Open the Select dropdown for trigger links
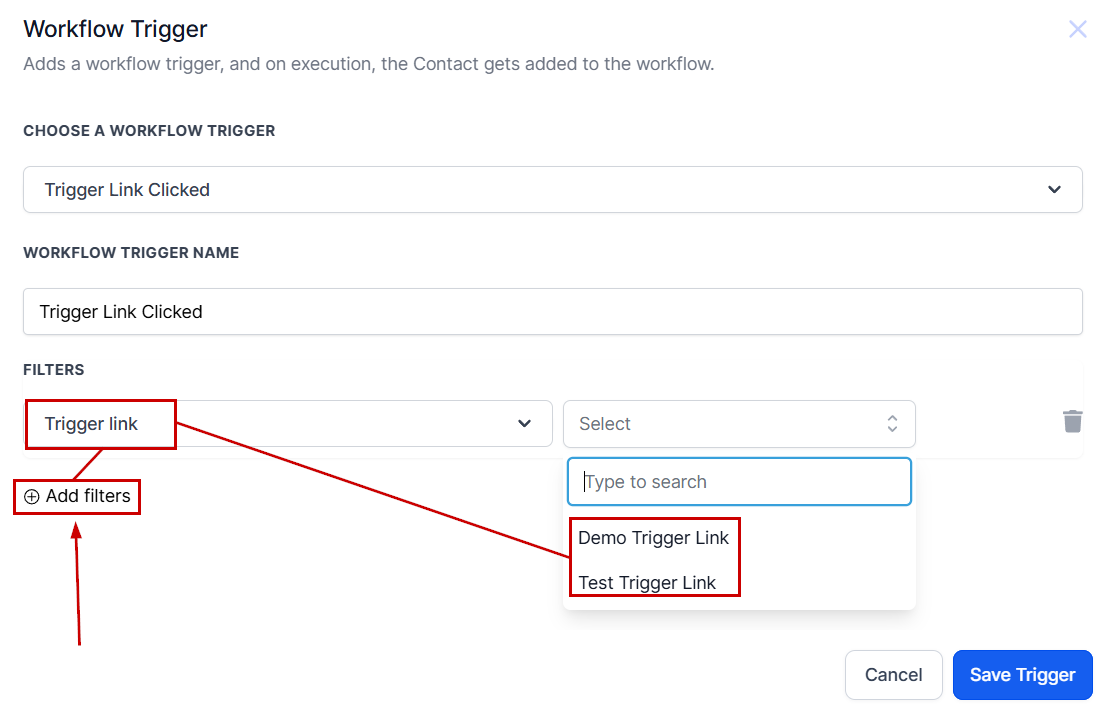Screen dimensions: 1113x705 tap(740, 423)
